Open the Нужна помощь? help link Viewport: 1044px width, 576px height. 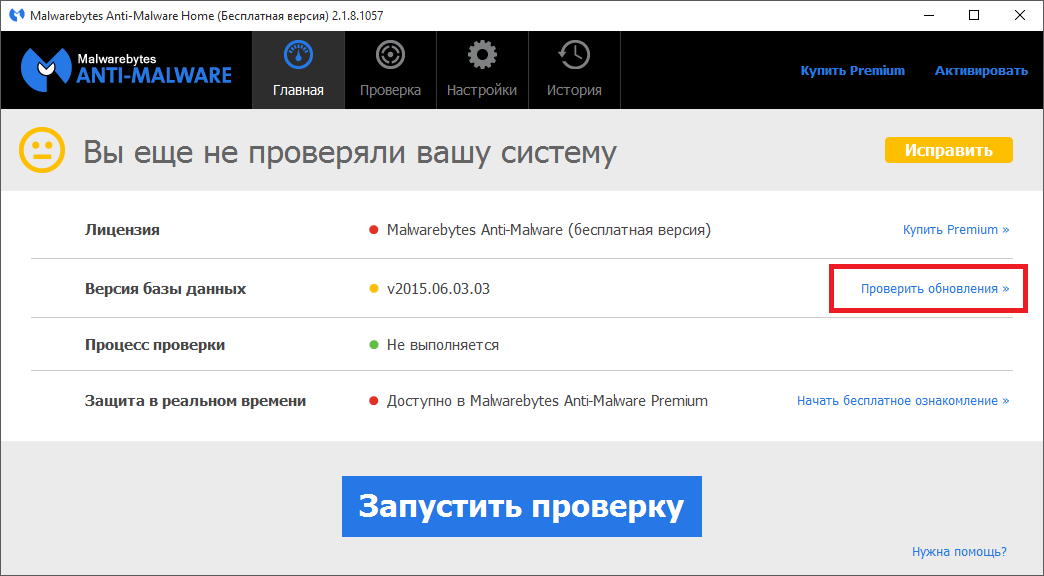tap(959, 552)
